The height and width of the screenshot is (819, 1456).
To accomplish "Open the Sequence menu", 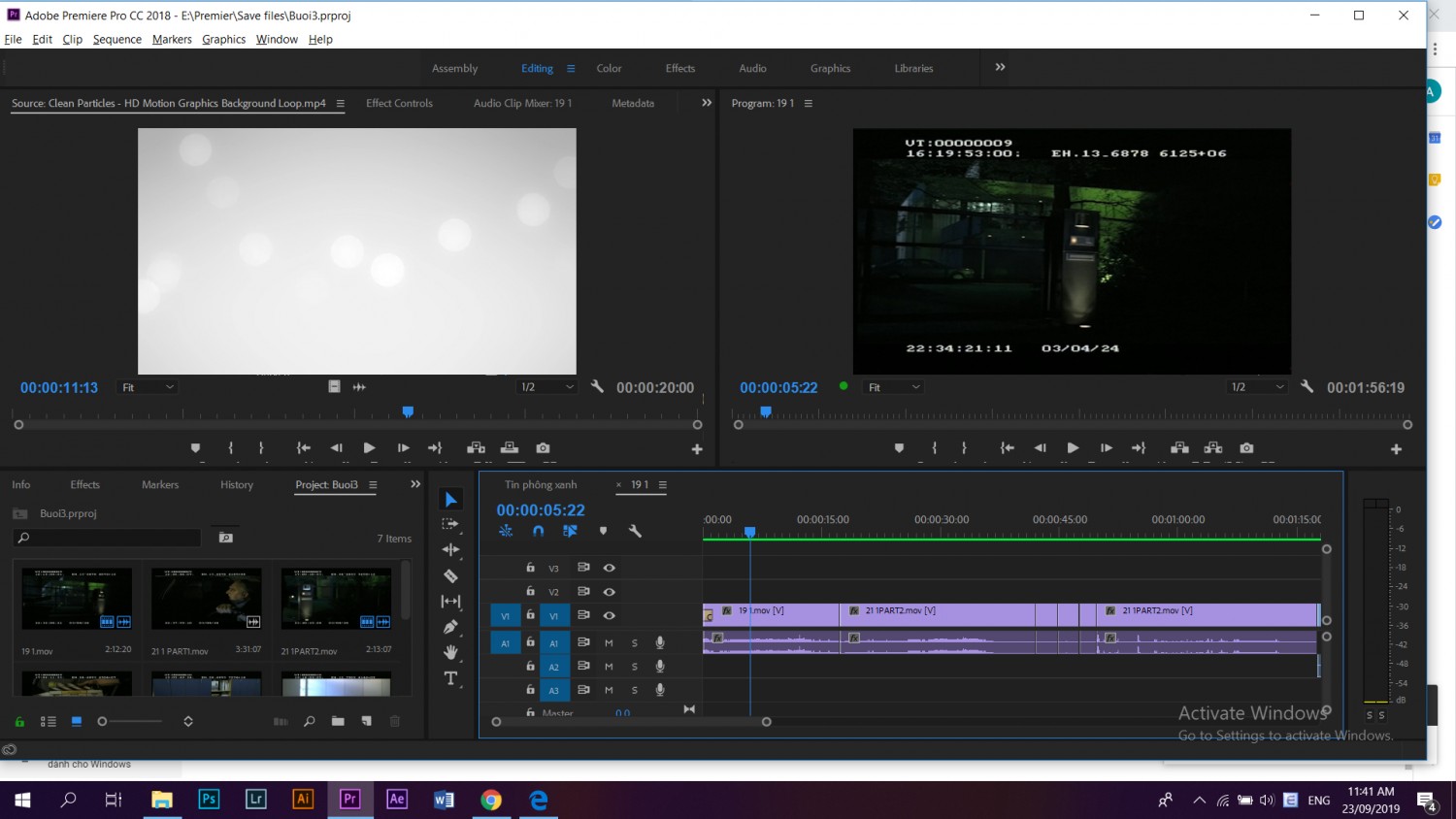I will point(117,39).
